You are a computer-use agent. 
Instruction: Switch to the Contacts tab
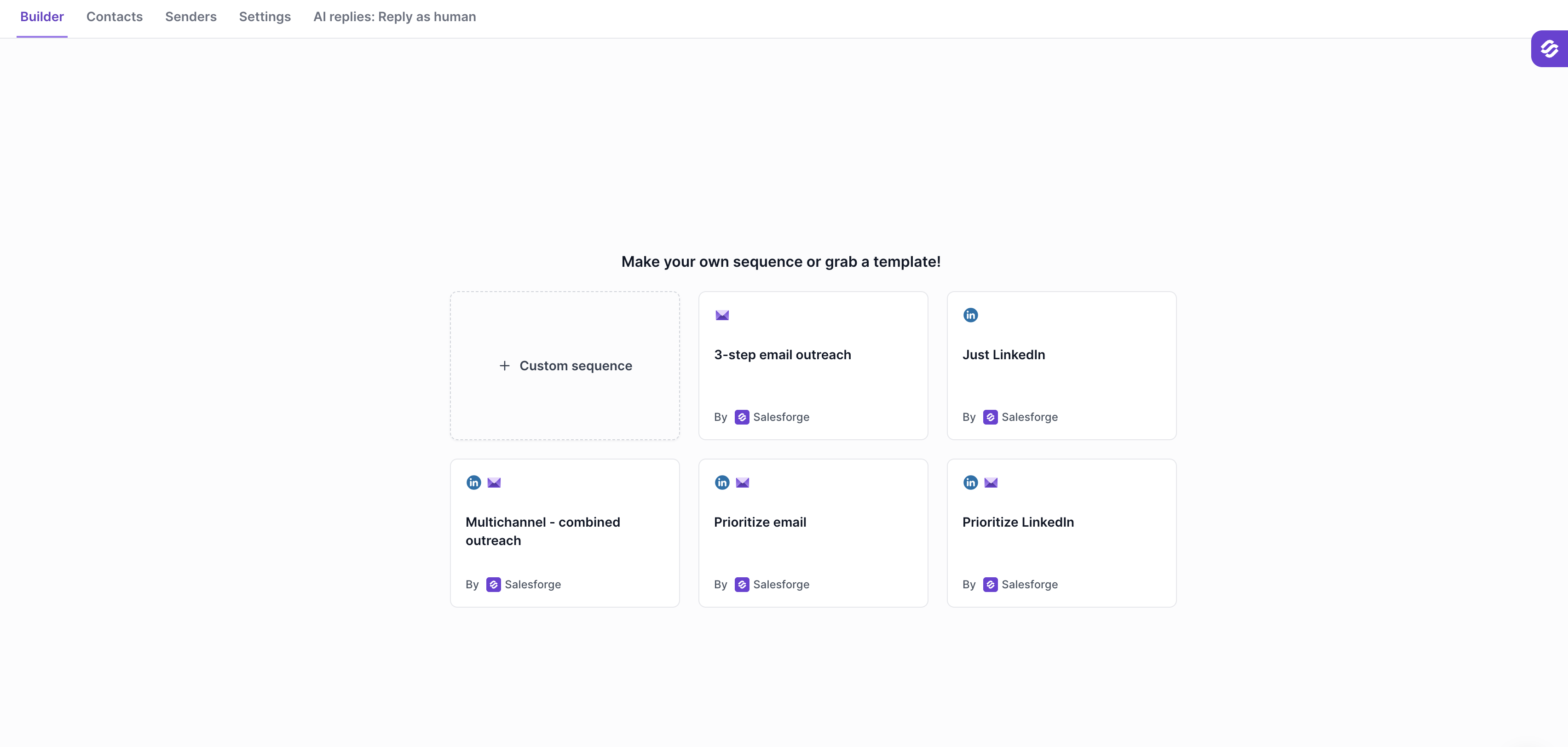point(115,17)
